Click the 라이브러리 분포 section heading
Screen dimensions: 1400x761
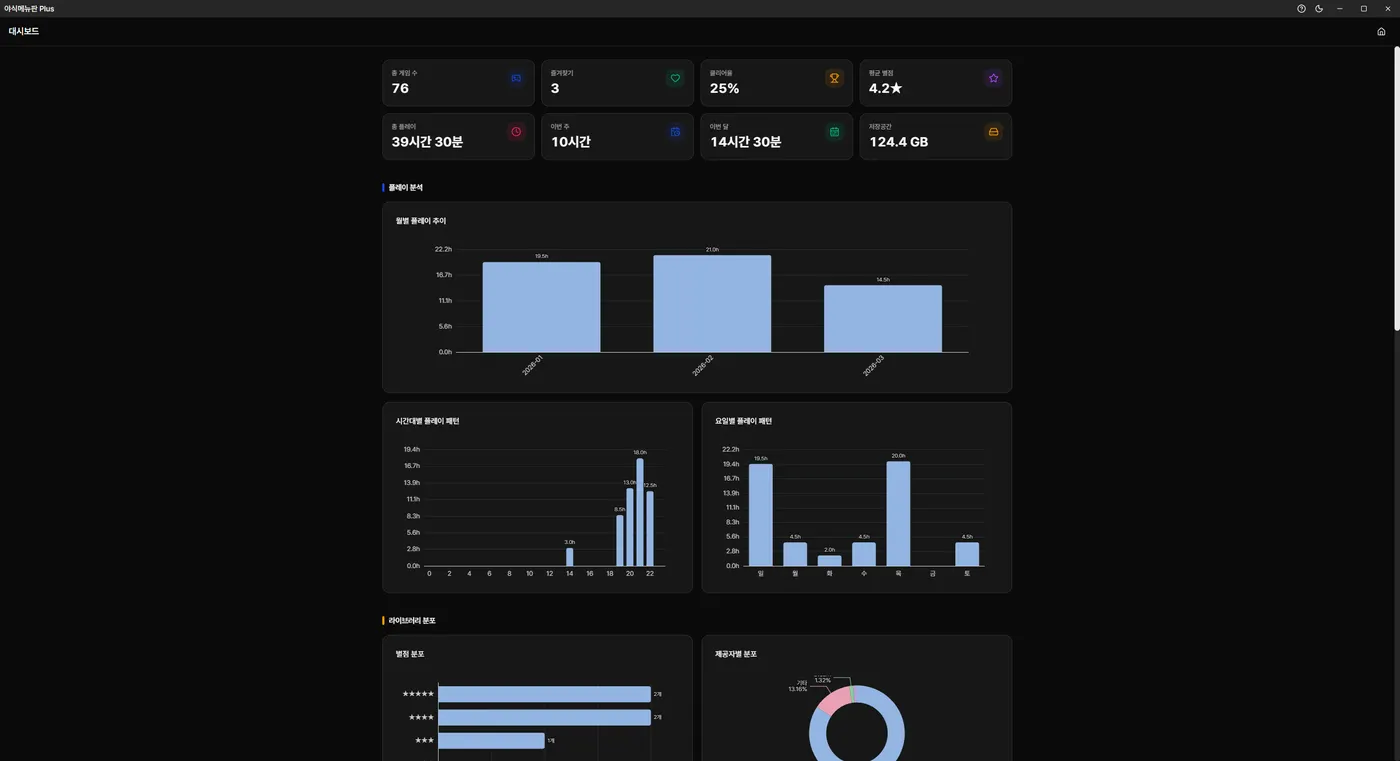tap(412, 621)
